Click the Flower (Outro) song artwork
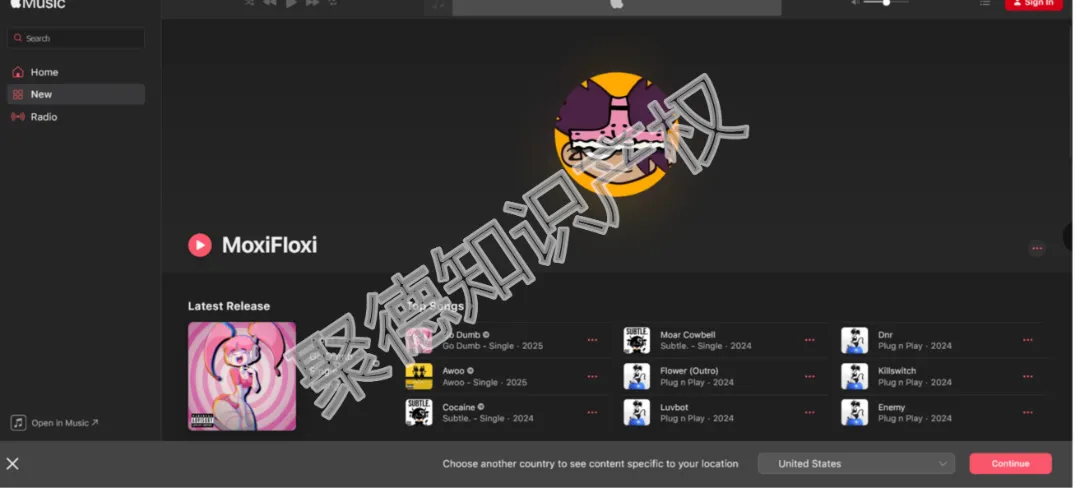The height and width of the screenshot is (491, 1080). click(636, 377)
